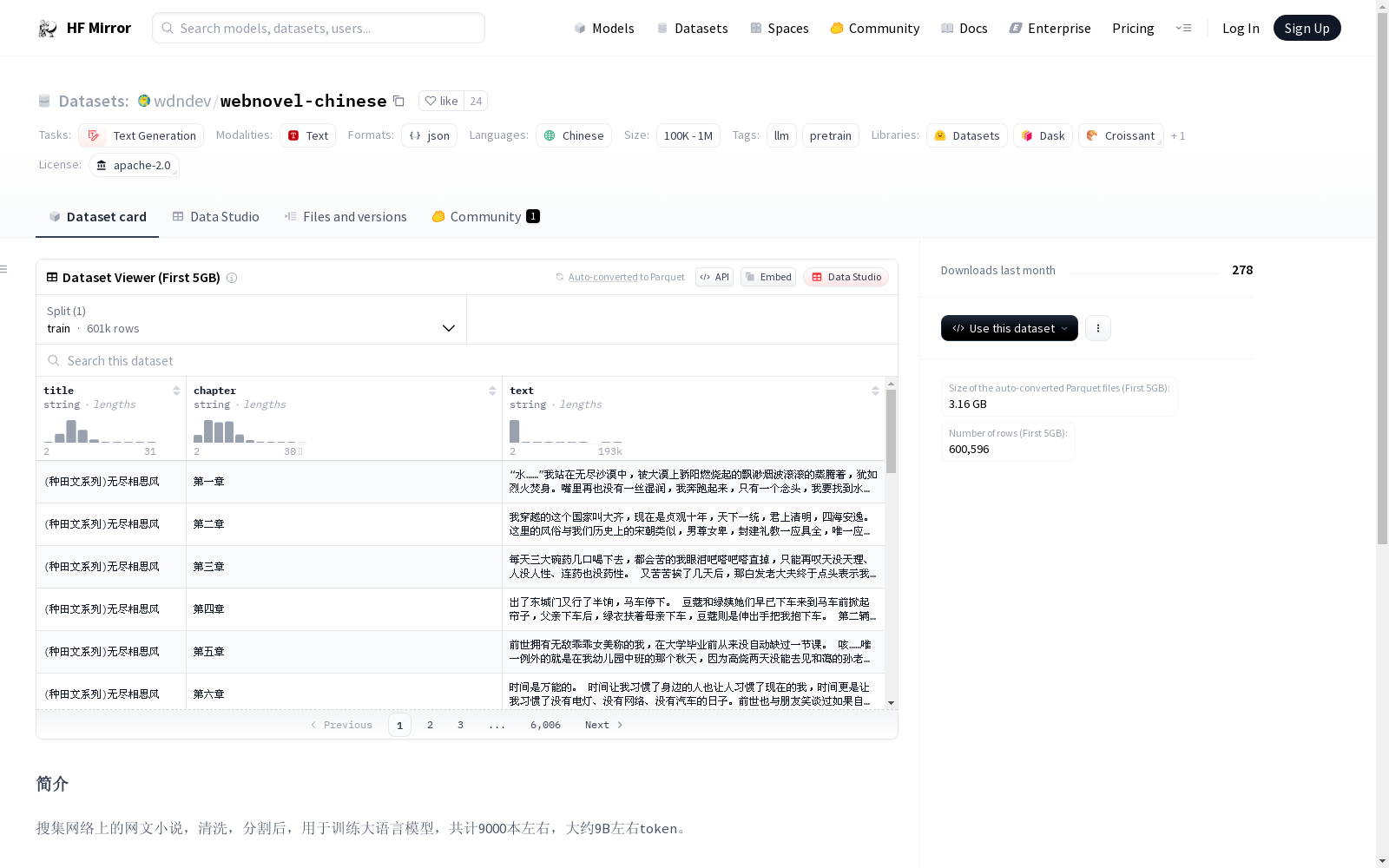
Task: Select the Text Generation task tag
Action: 142,135
